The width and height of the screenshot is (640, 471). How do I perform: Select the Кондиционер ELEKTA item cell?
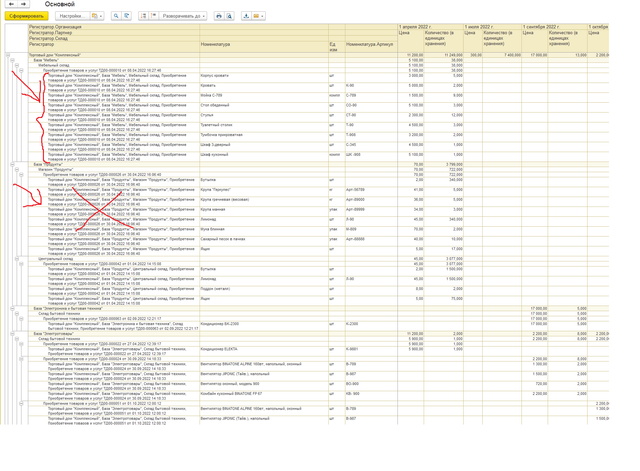[x=264, y=351]
